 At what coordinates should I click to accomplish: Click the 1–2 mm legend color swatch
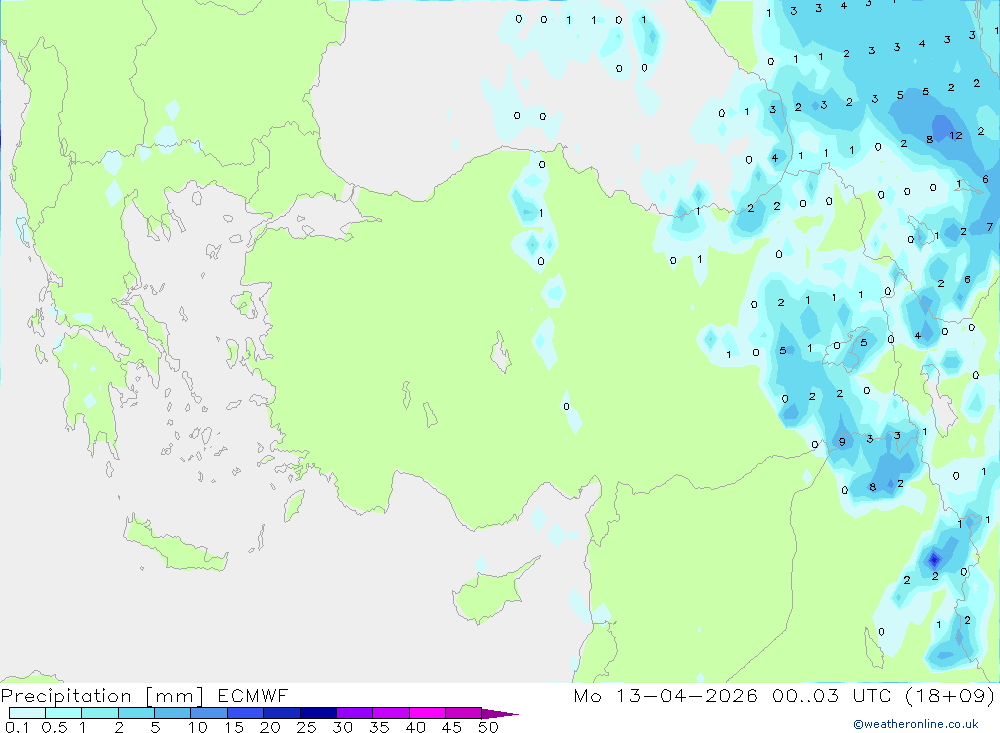click(x=99, y=713)
